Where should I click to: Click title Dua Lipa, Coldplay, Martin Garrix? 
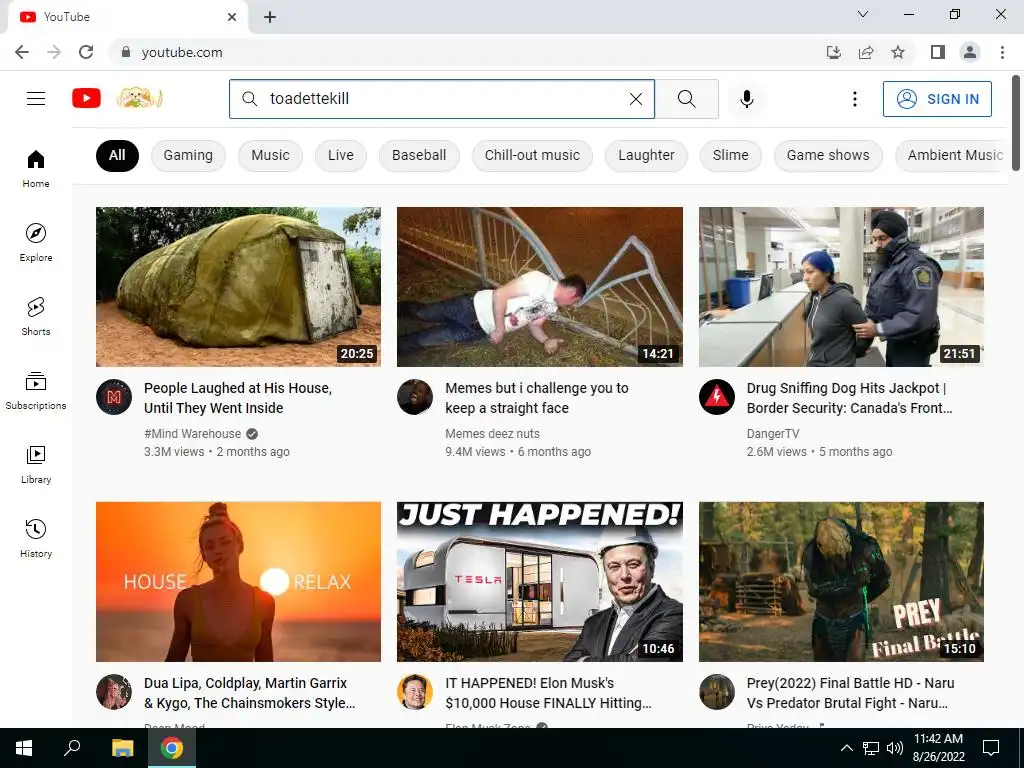[x=249, y=693]
